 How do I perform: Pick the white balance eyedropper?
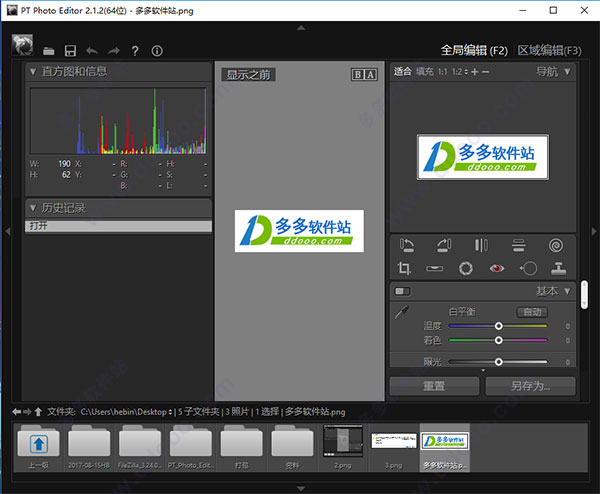click(x=401, y=312)
